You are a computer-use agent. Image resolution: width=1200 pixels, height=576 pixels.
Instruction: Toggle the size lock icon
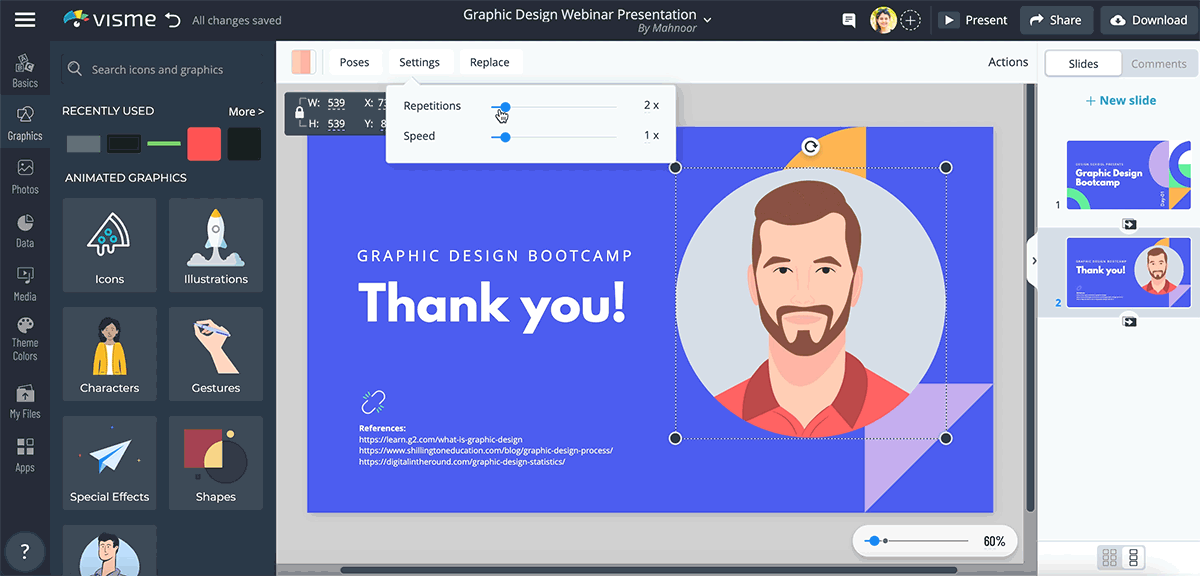[299, 113]
